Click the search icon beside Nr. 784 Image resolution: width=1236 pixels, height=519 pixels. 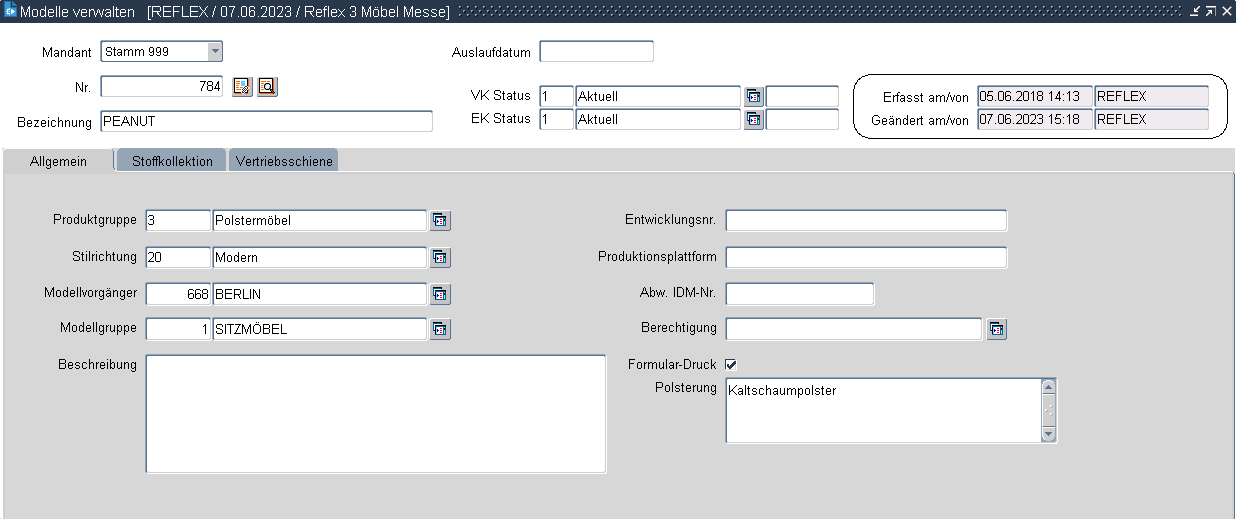pos(266,87)
